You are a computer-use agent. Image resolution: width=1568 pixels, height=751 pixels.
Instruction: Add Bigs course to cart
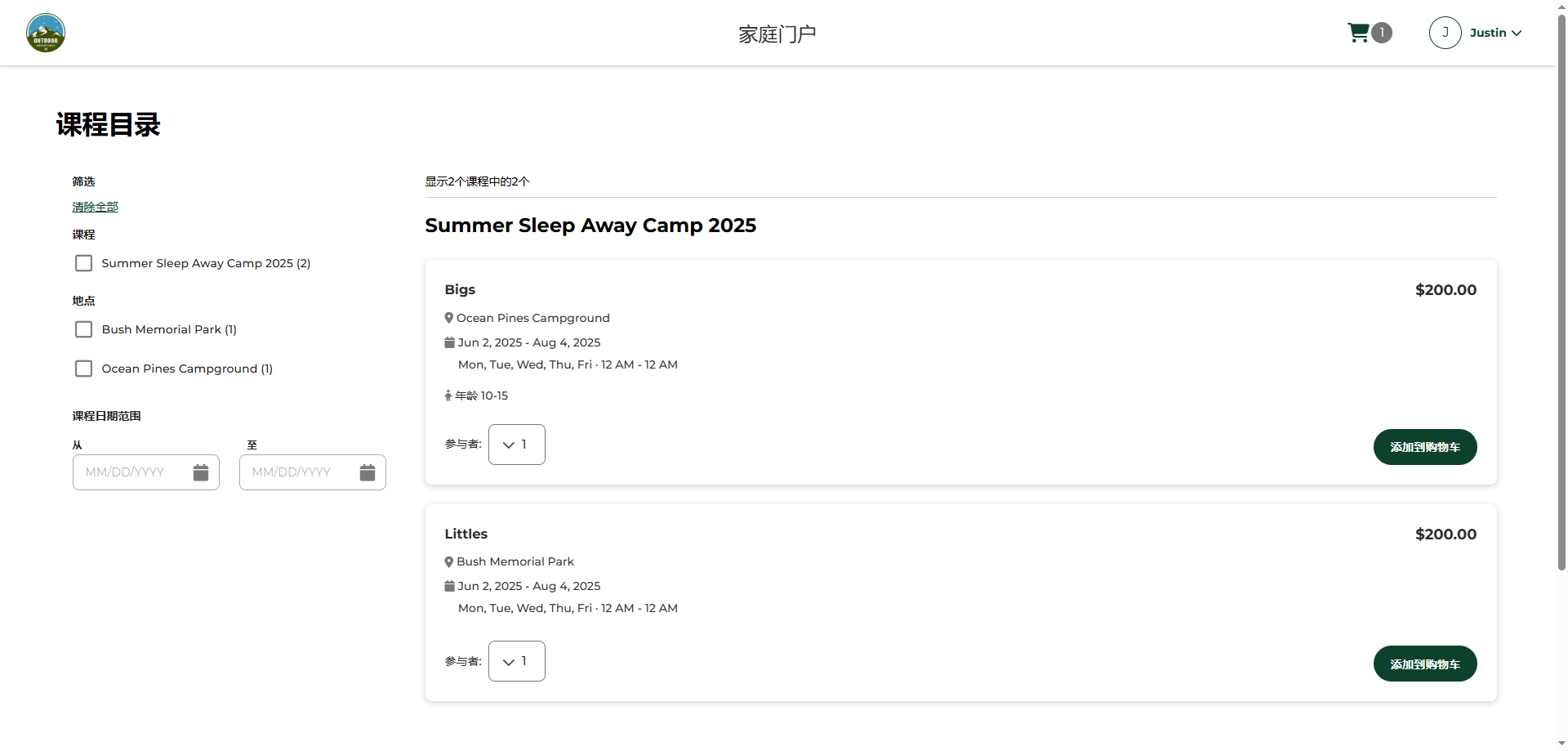pyautogui.click(x=1425, y=447)
